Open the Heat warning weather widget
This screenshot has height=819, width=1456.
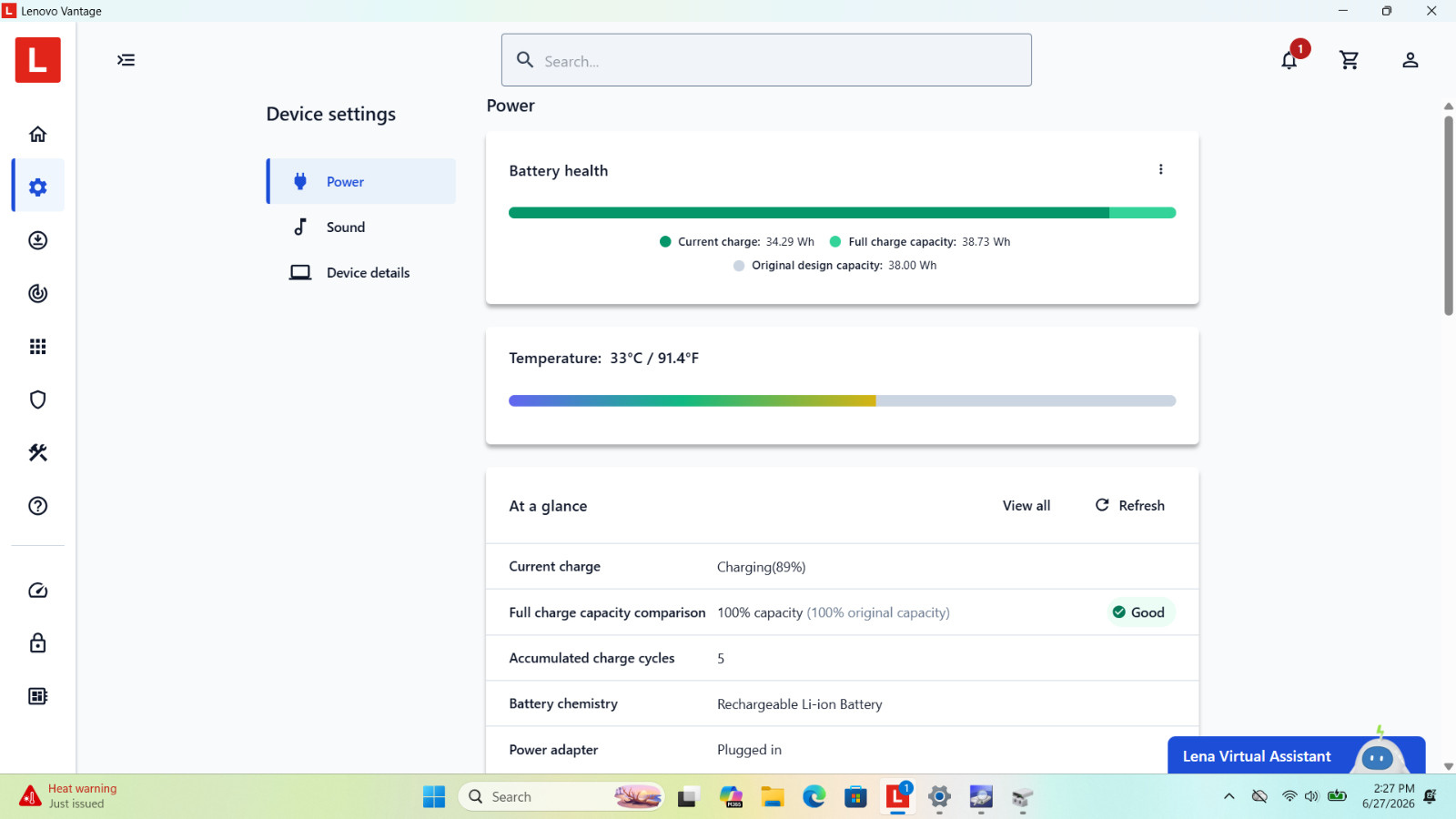tap(68, 796)
